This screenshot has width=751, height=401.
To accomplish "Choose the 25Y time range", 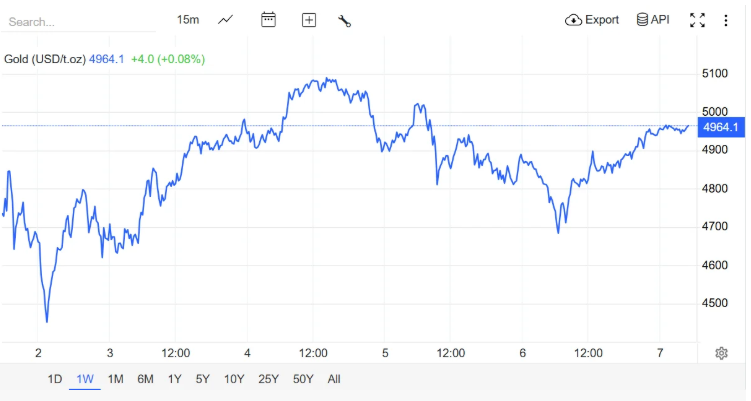I will [x=268, y=379].
